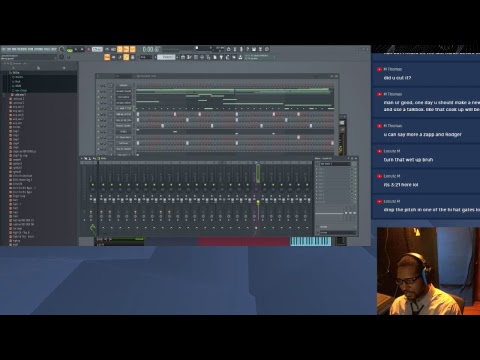Click chat message 'did u cut it?'

point(397,78)
